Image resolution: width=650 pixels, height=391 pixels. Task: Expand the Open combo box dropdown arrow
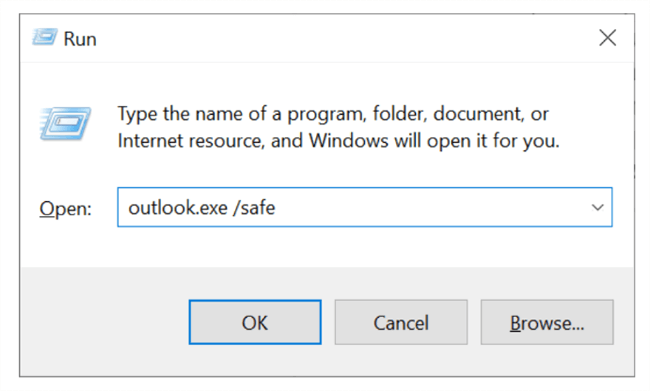597,207
